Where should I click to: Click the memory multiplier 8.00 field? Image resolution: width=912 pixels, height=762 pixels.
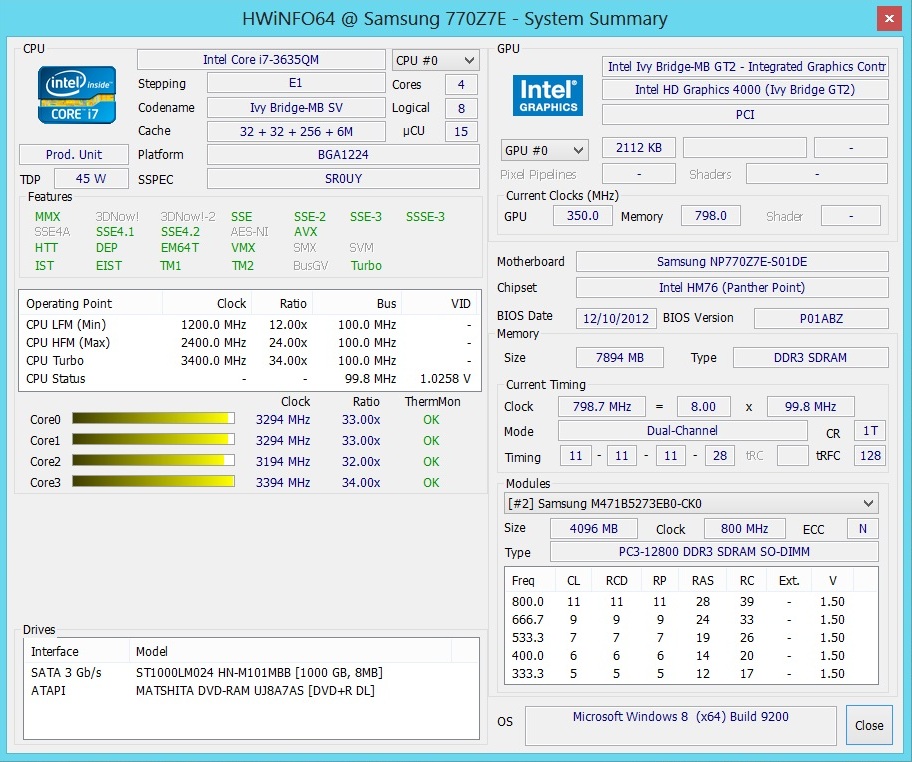click(x=703, y=407)
